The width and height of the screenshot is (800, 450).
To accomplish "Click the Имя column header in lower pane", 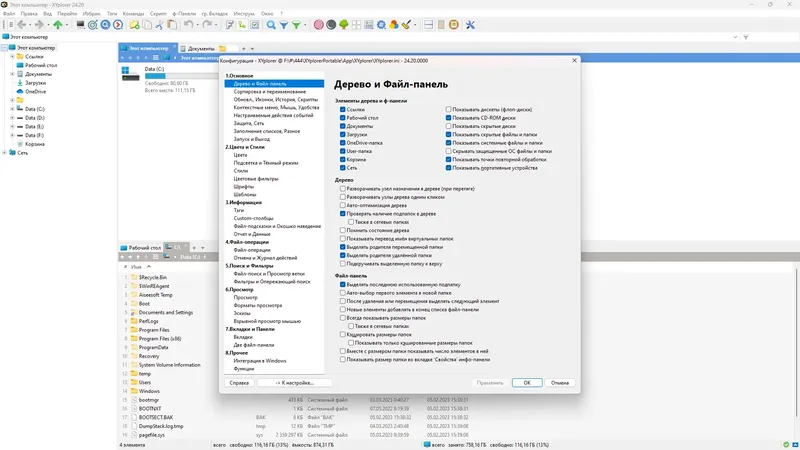I will coord(136,266).
